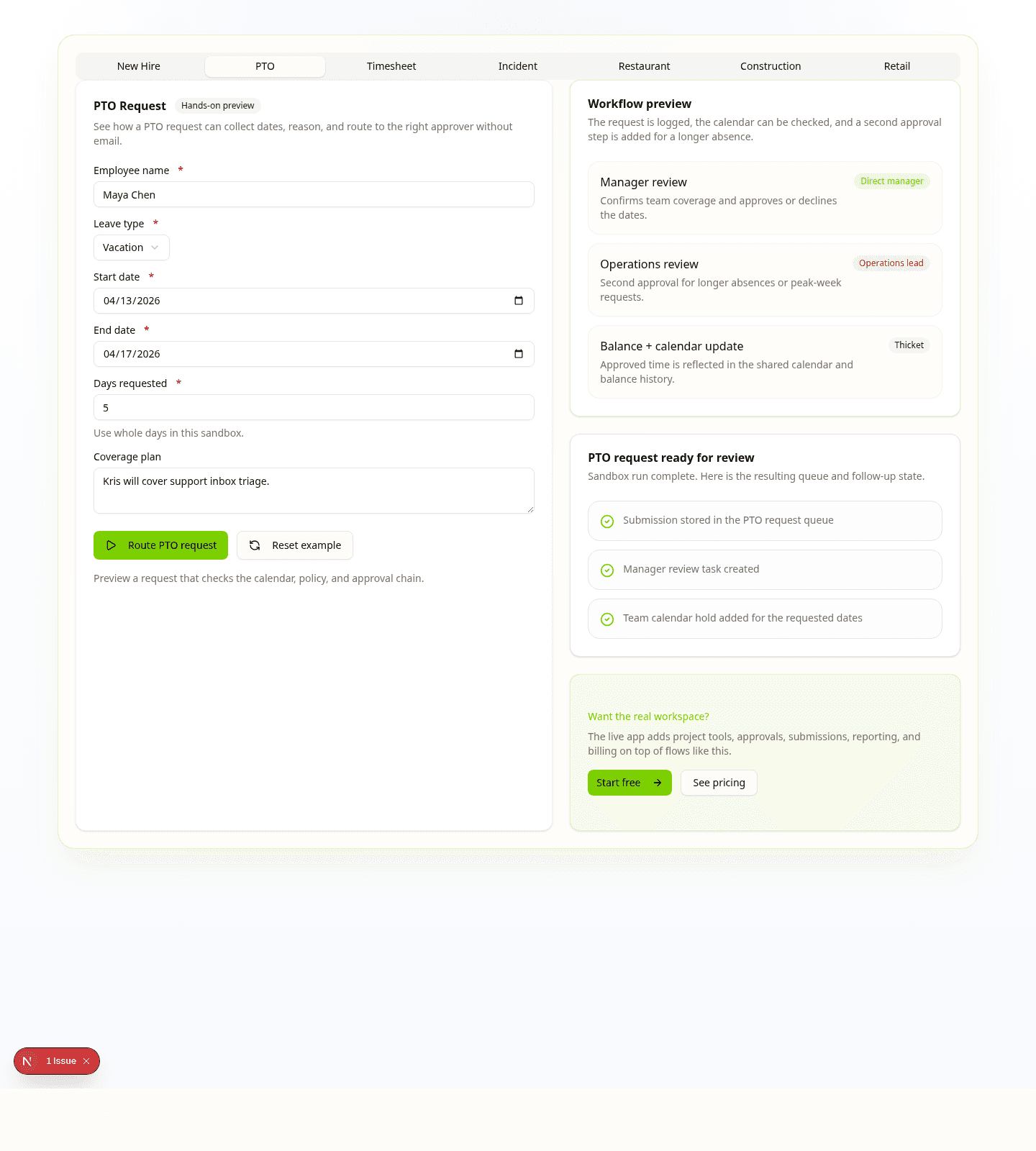Click into the Days requested field
Viewport: 1036px width, 1151px height.
[x=314, y=408]
